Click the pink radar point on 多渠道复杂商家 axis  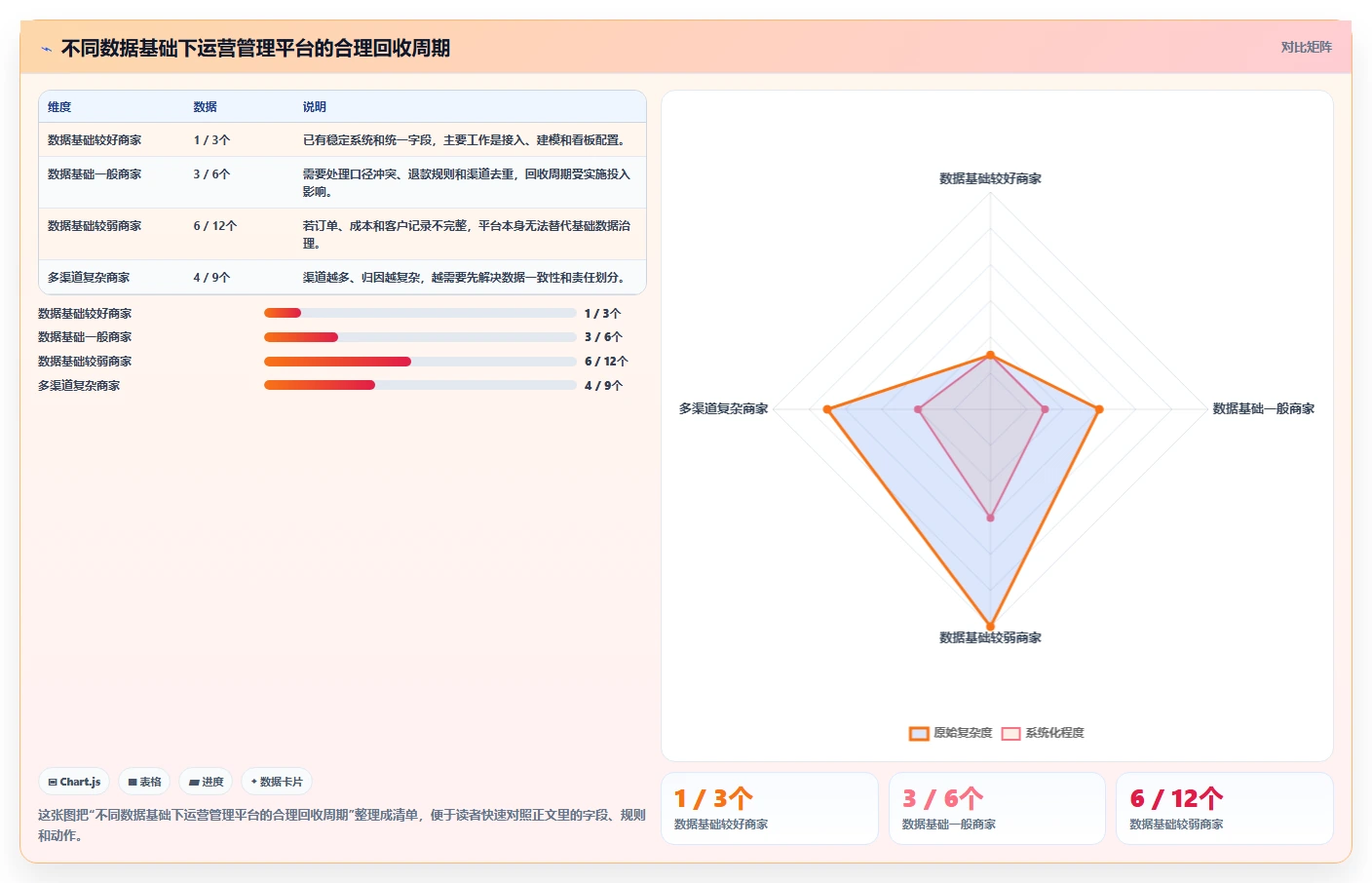(x=918, y=409)
